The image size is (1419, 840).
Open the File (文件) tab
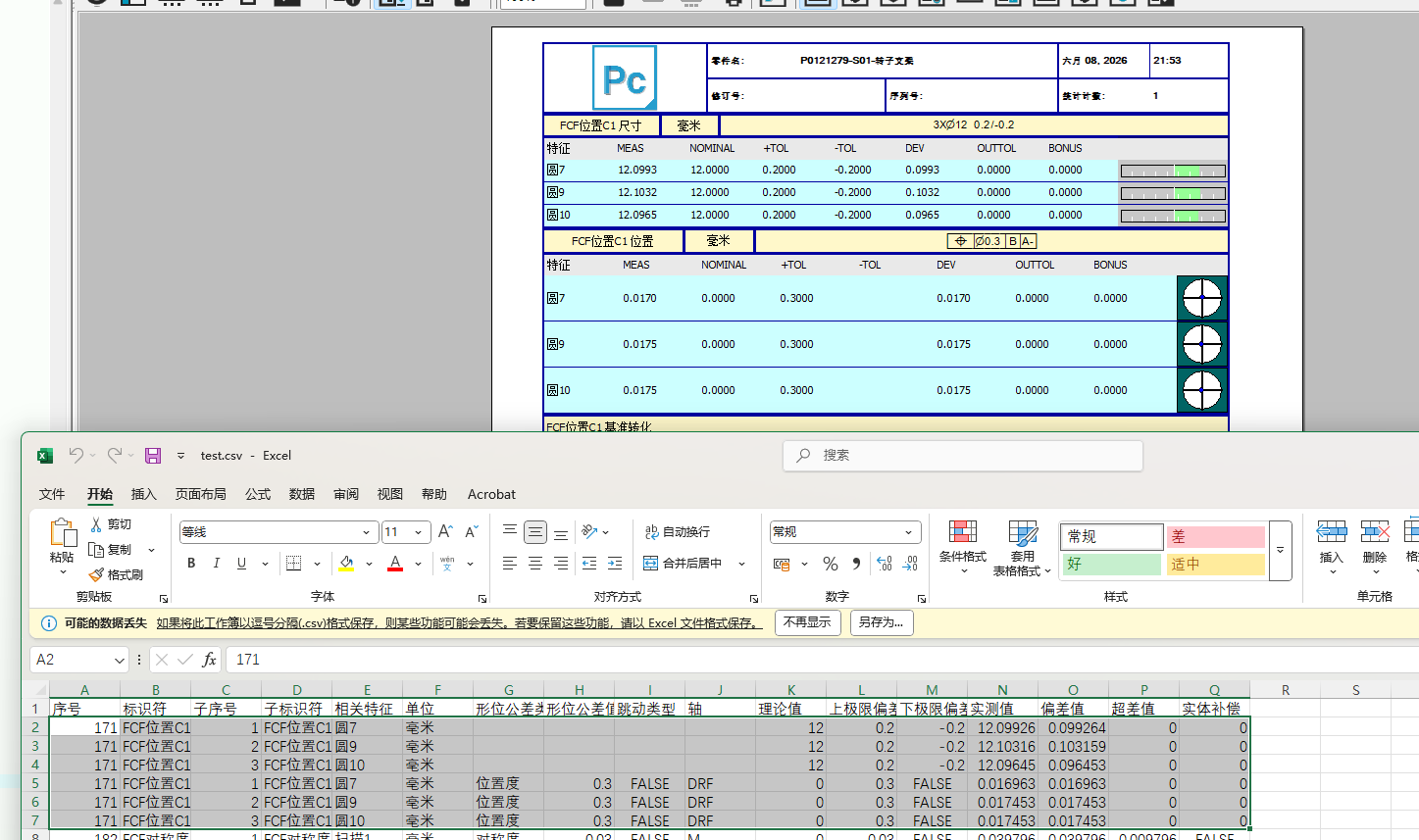tap(52, 494)
